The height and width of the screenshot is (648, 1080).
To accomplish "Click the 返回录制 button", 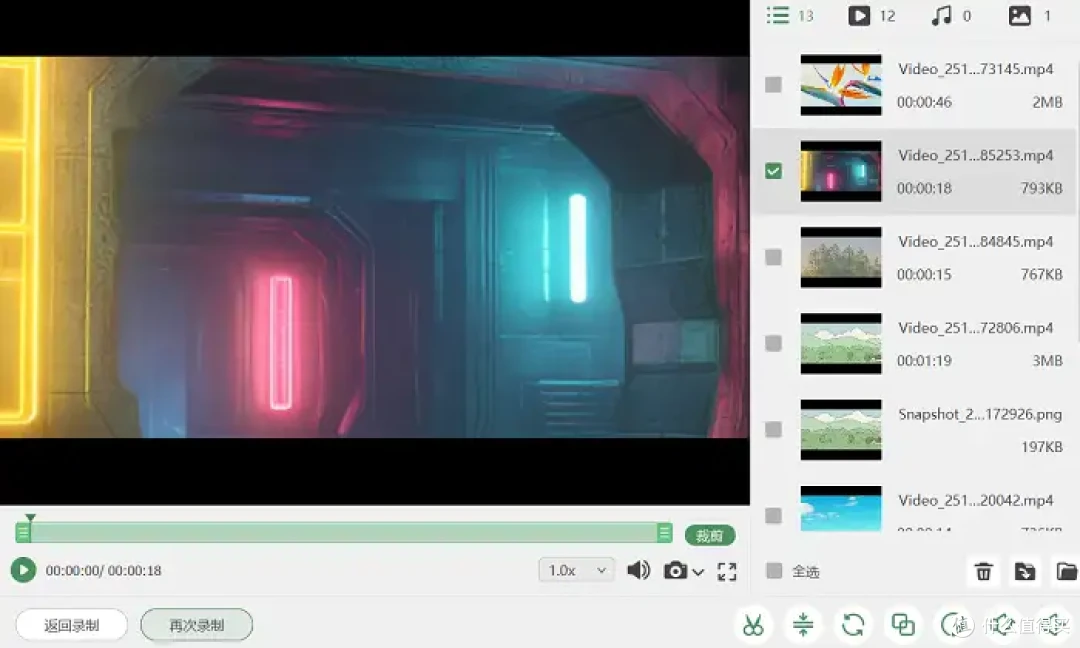I will (72, 625).
